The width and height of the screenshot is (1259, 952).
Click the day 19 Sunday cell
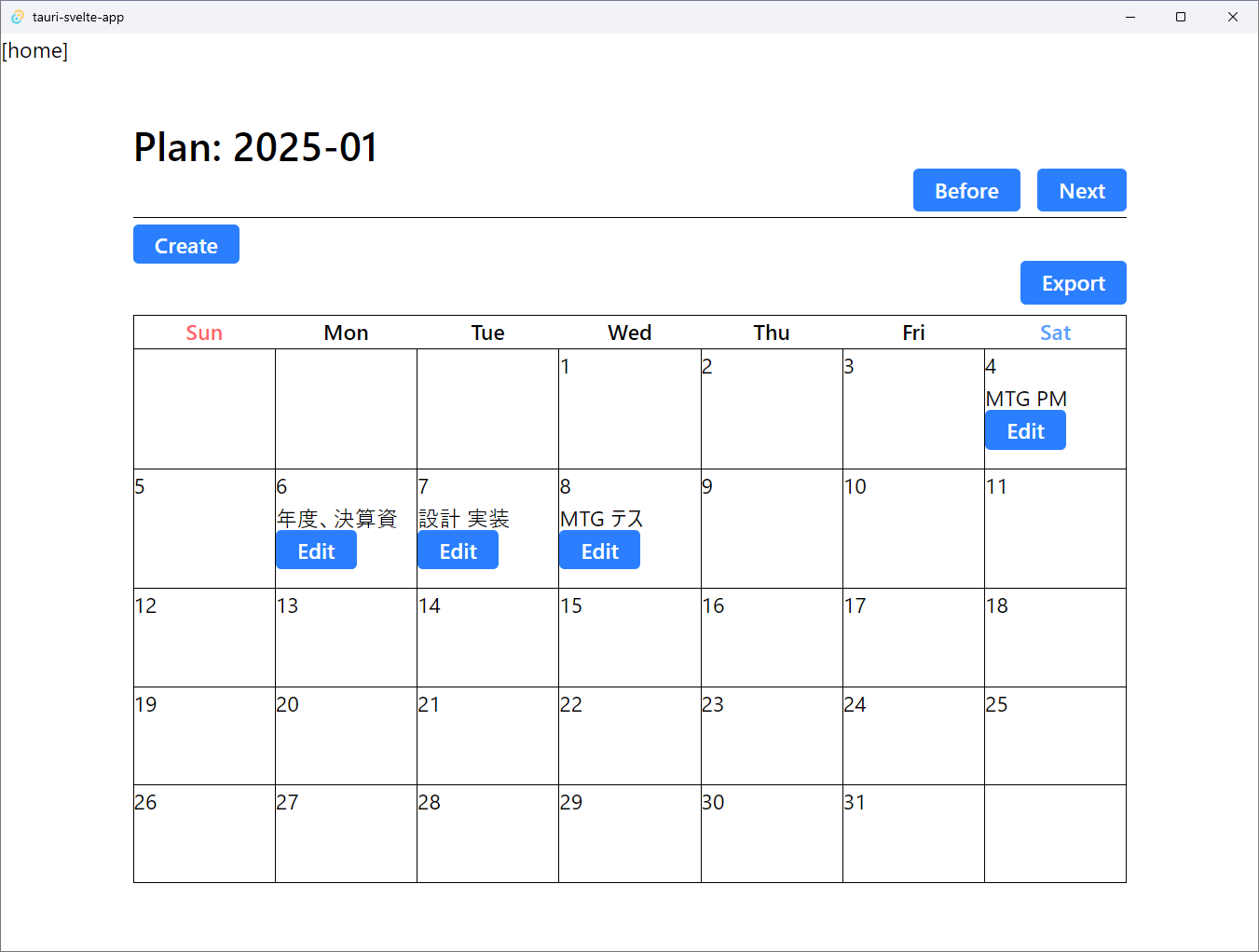pos(204,736)
